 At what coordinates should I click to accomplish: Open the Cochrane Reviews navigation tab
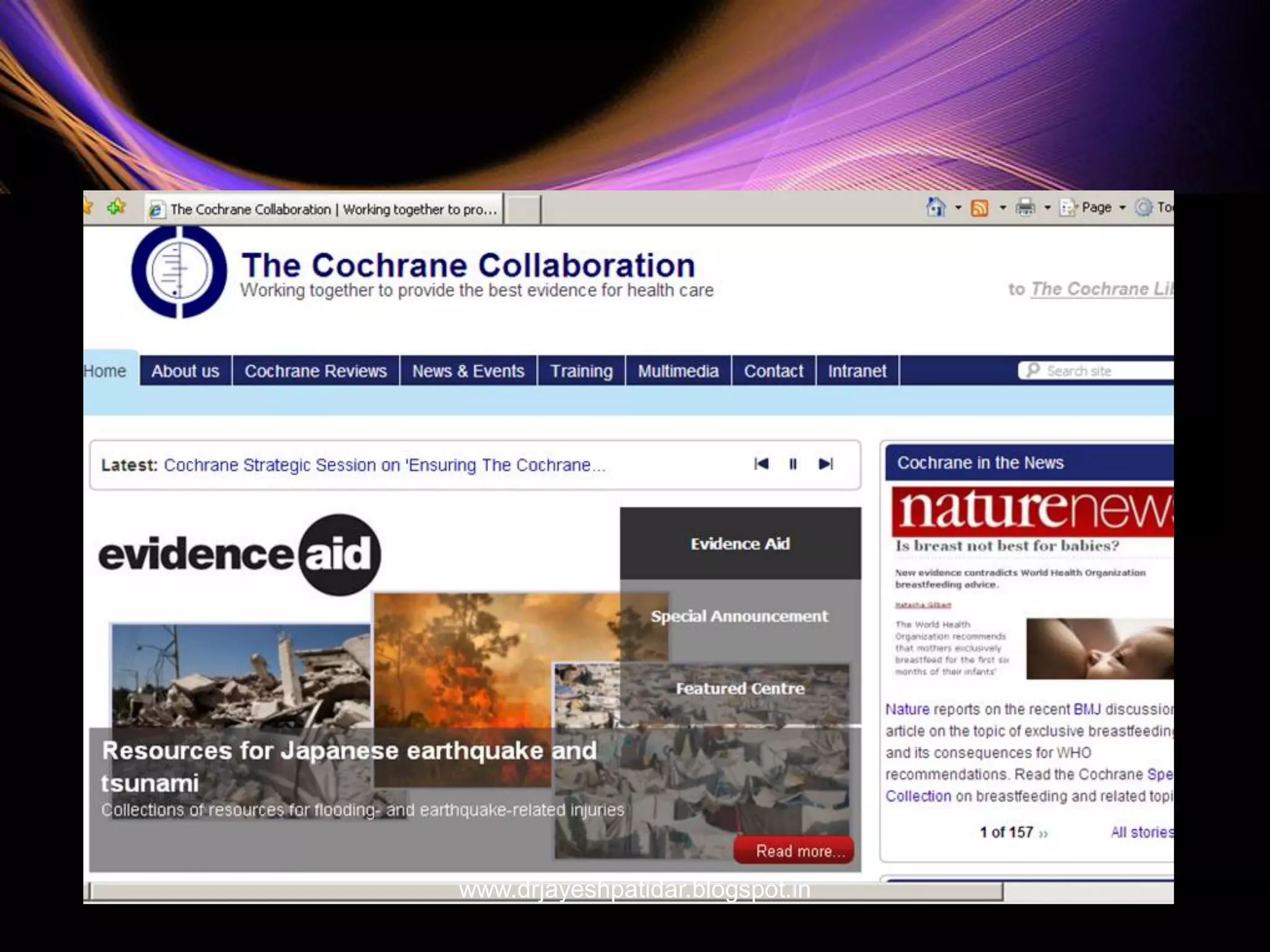click(316, 371)
